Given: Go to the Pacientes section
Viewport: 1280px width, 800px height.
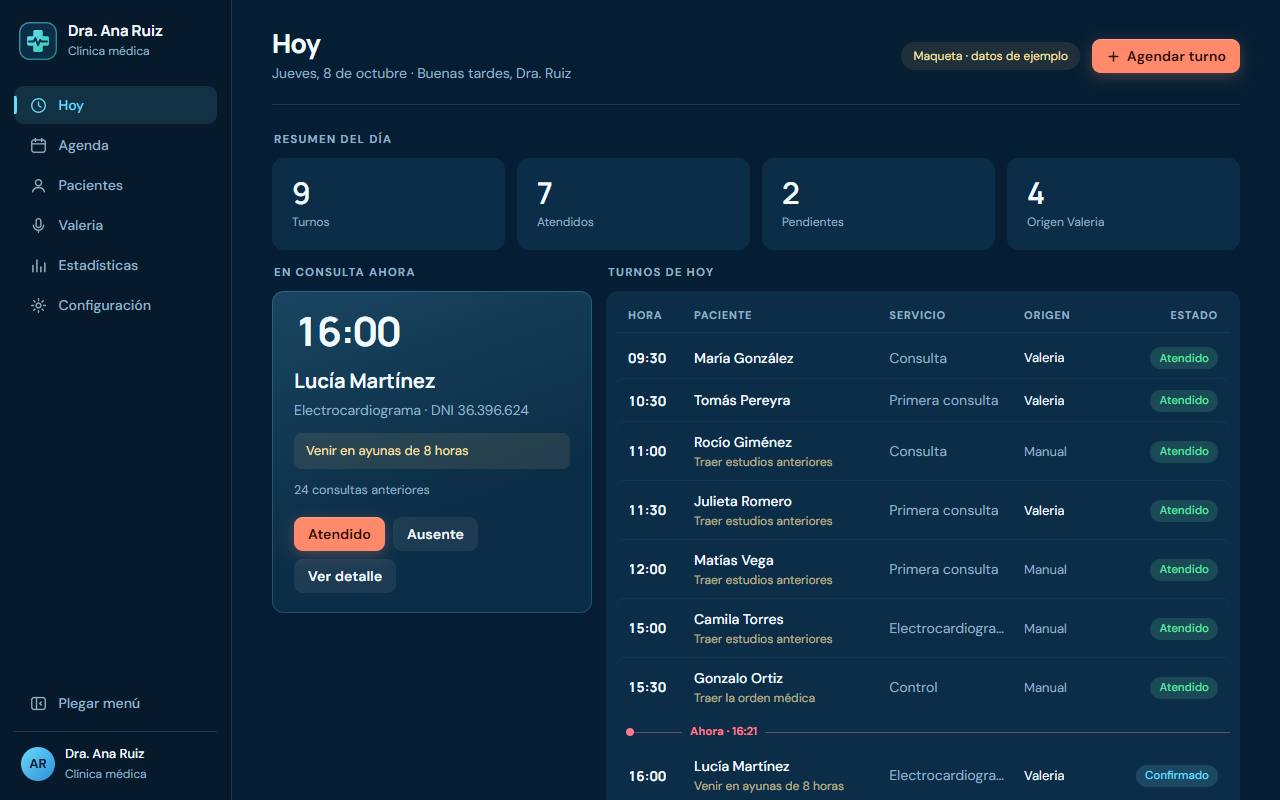Looking at the screenshot, I should [x=115, y=185].
